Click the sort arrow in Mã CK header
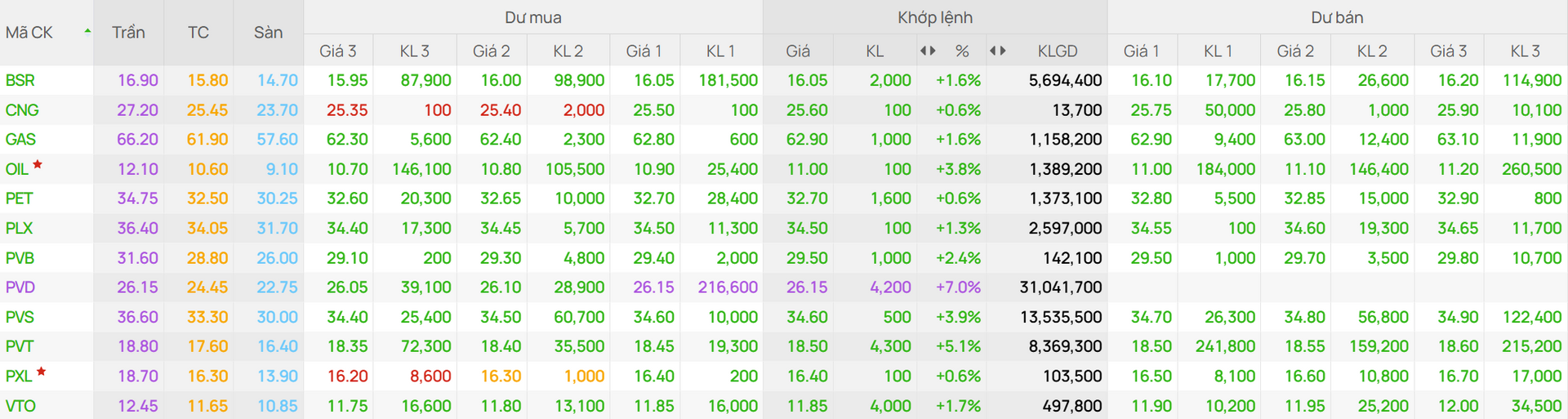This screenshot has width=1568, height=419. pos(87,32)
